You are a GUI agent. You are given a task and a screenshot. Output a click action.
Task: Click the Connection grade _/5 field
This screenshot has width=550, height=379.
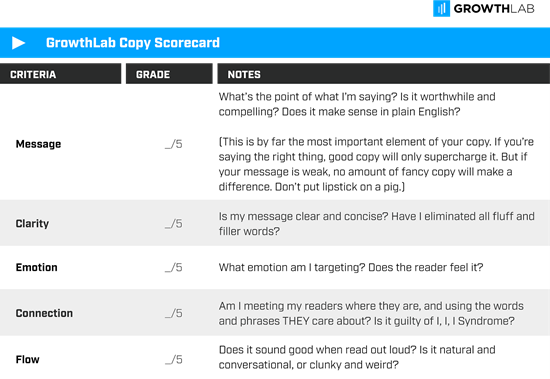[174, 313]
